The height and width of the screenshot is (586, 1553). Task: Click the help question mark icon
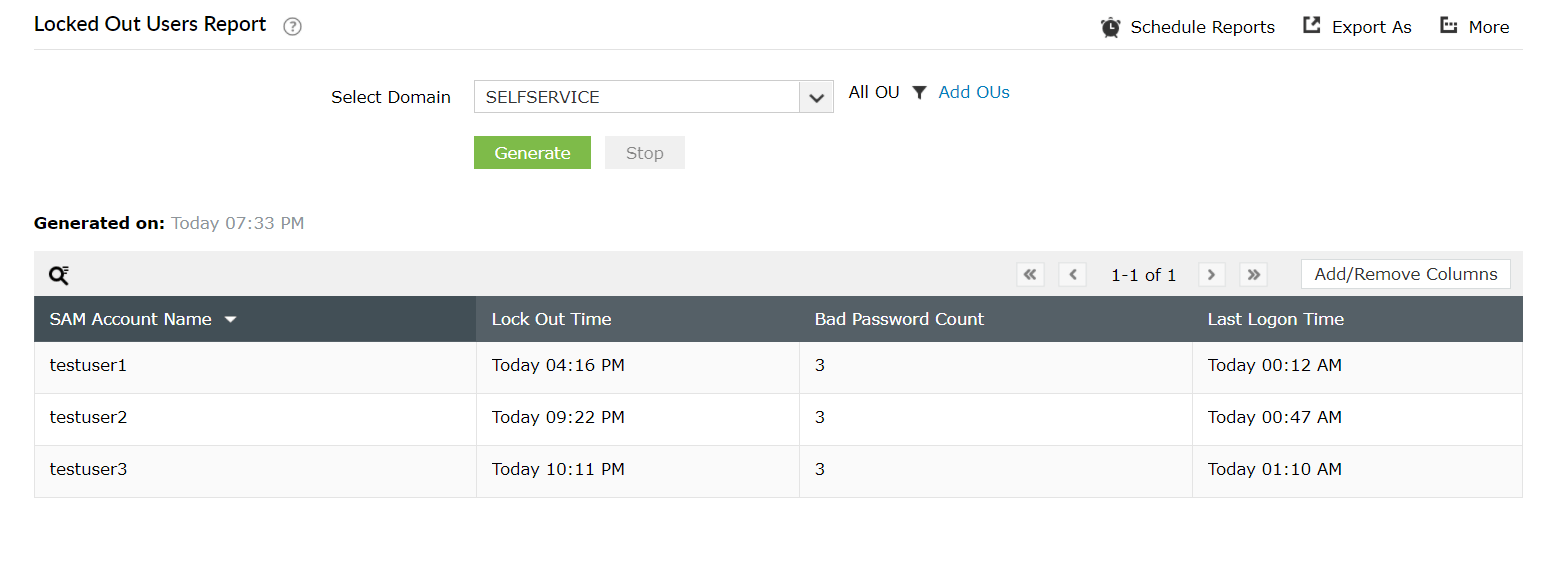click(x=292, y=27)
